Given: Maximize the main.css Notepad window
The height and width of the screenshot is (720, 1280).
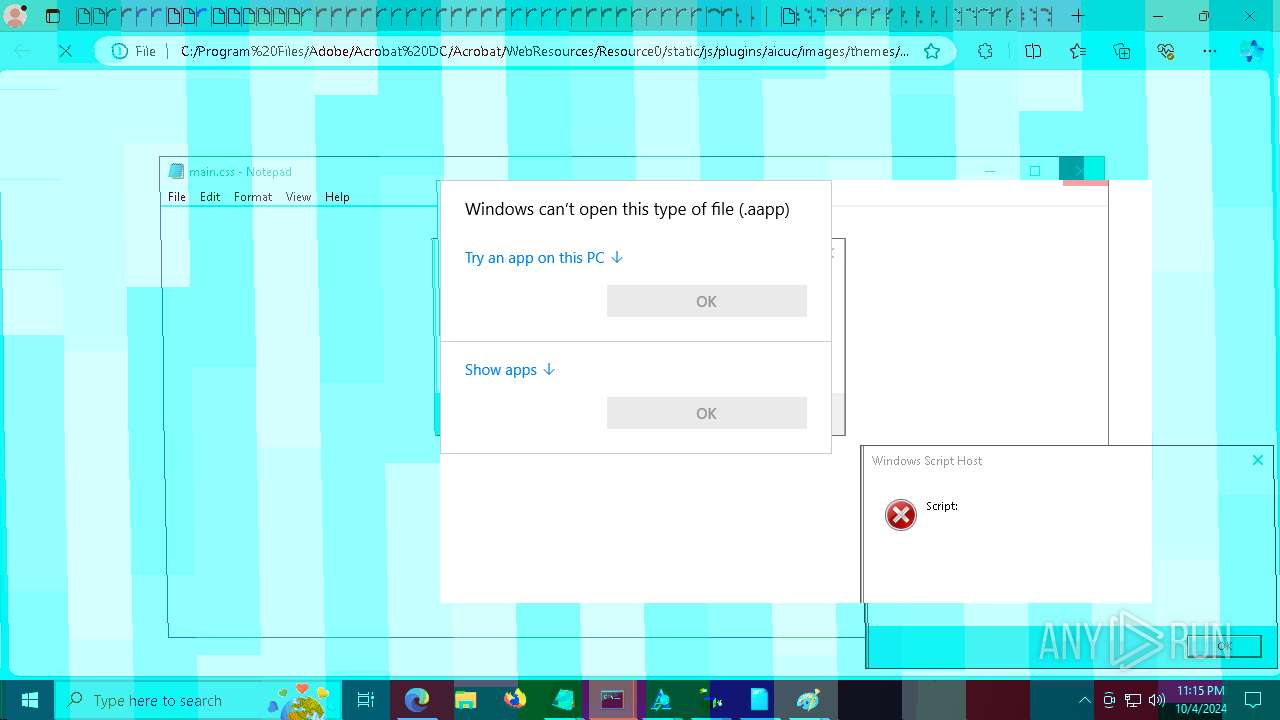Looking at the screenshot, I should tap(1035, 171).
